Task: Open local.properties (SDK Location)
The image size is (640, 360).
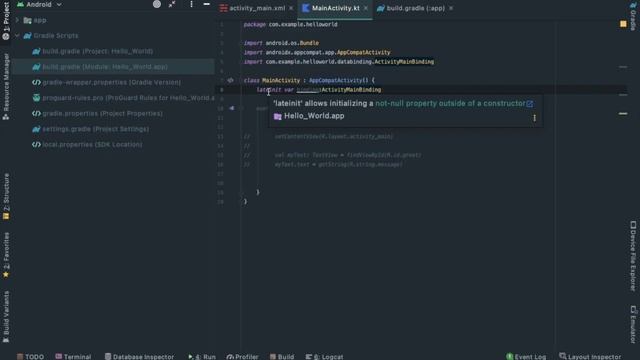Action: tap(92, 144)
